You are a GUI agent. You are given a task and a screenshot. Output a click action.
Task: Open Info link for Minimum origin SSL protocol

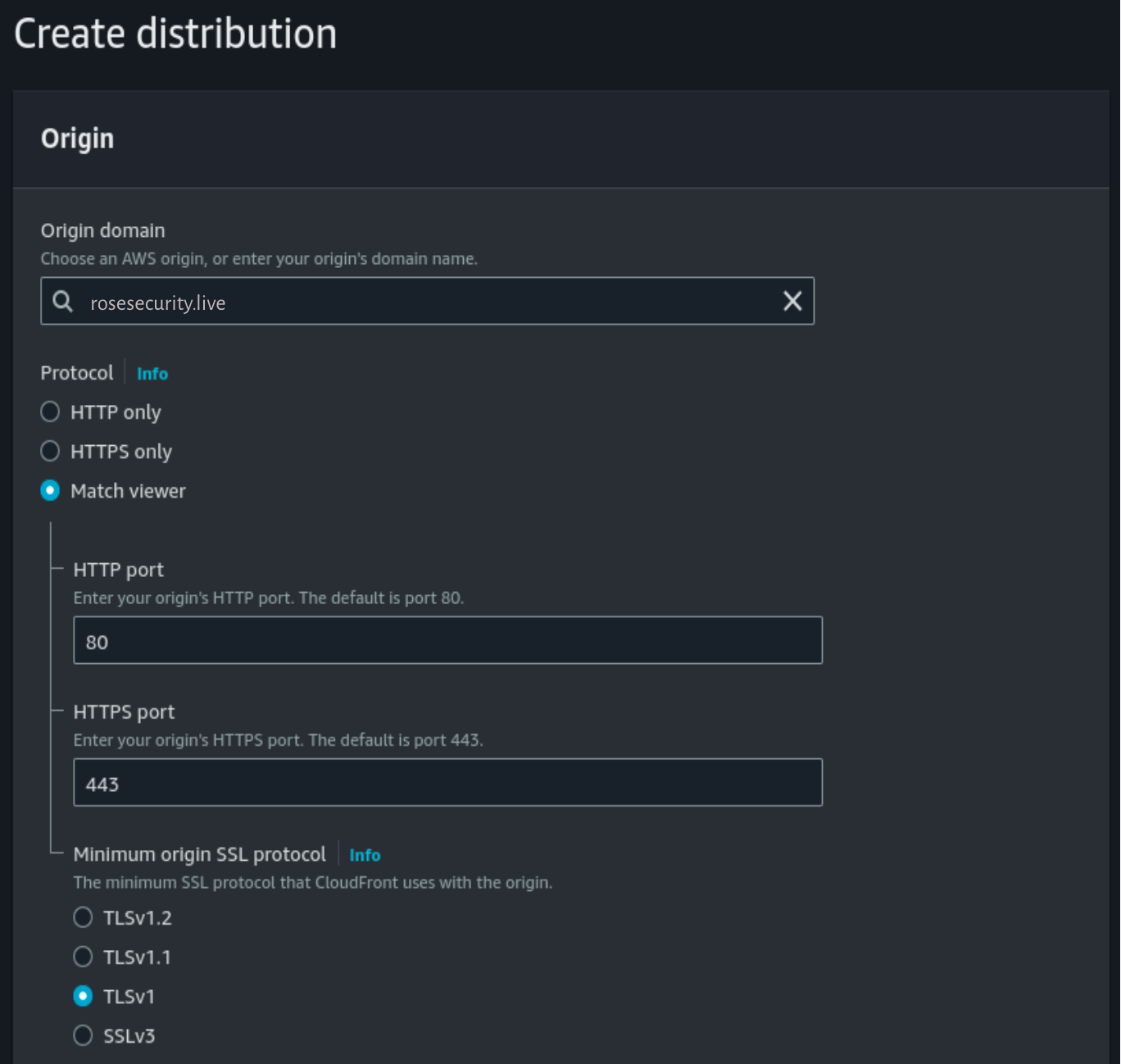365,855
